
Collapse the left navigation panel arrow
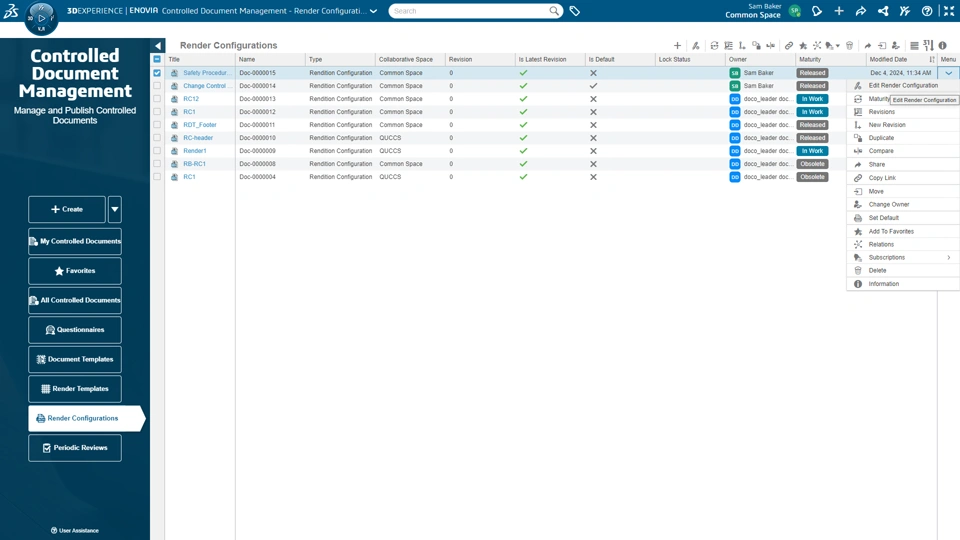pos(158,45)
